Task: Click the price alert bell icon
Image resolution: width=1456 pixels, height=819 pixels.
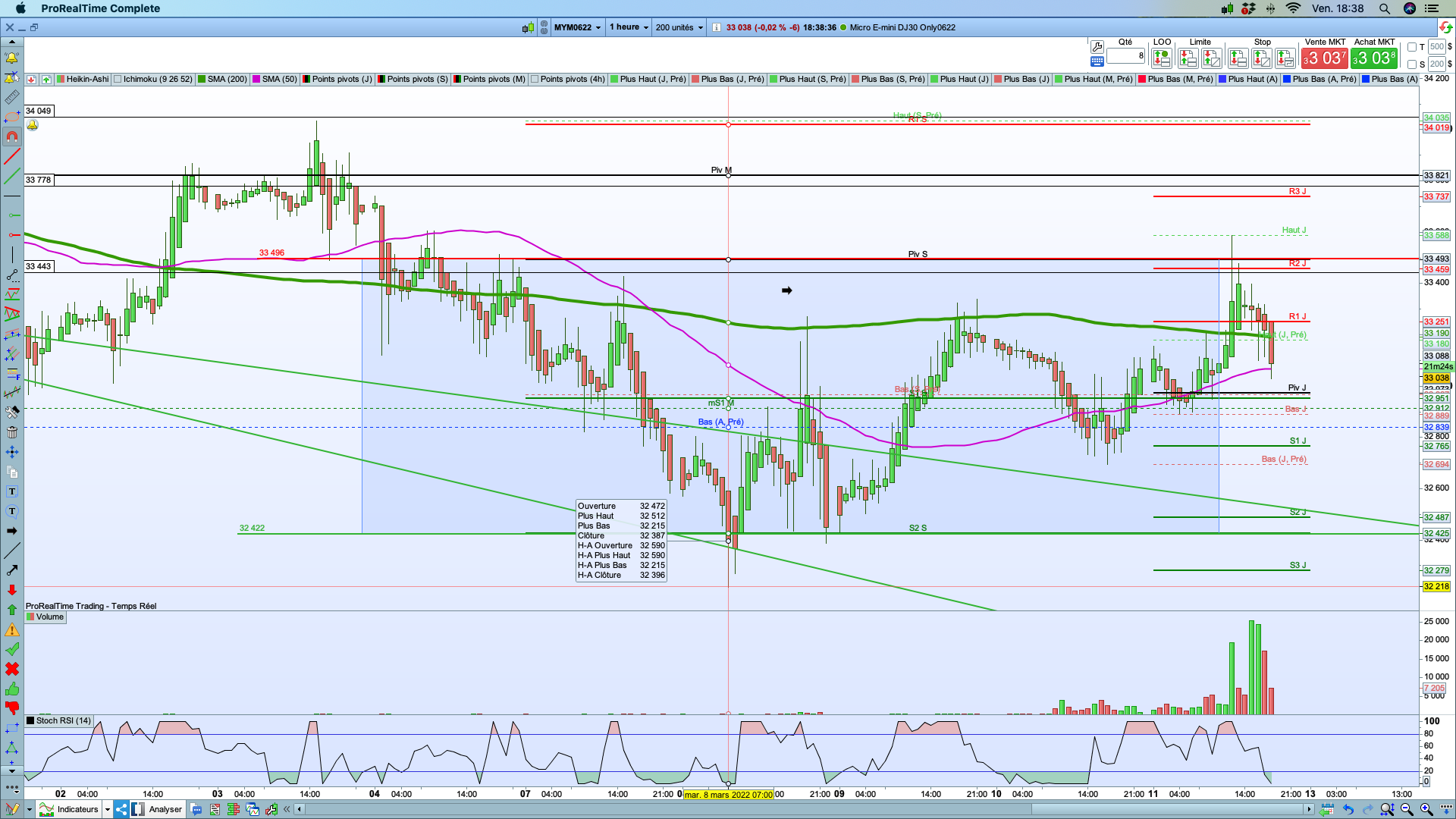Action: point(11,58)
